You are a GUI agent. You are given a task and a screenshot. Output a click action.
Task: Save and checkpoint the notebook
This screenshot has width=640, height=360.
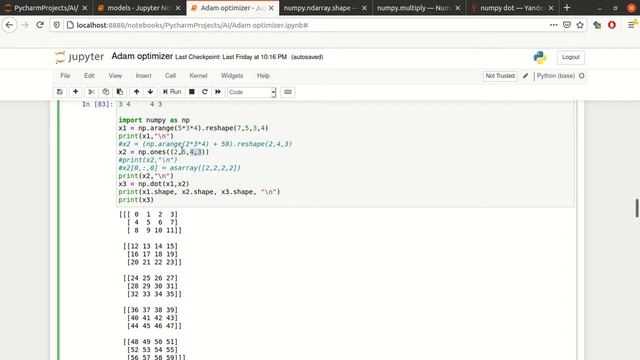tap(60, 92)
